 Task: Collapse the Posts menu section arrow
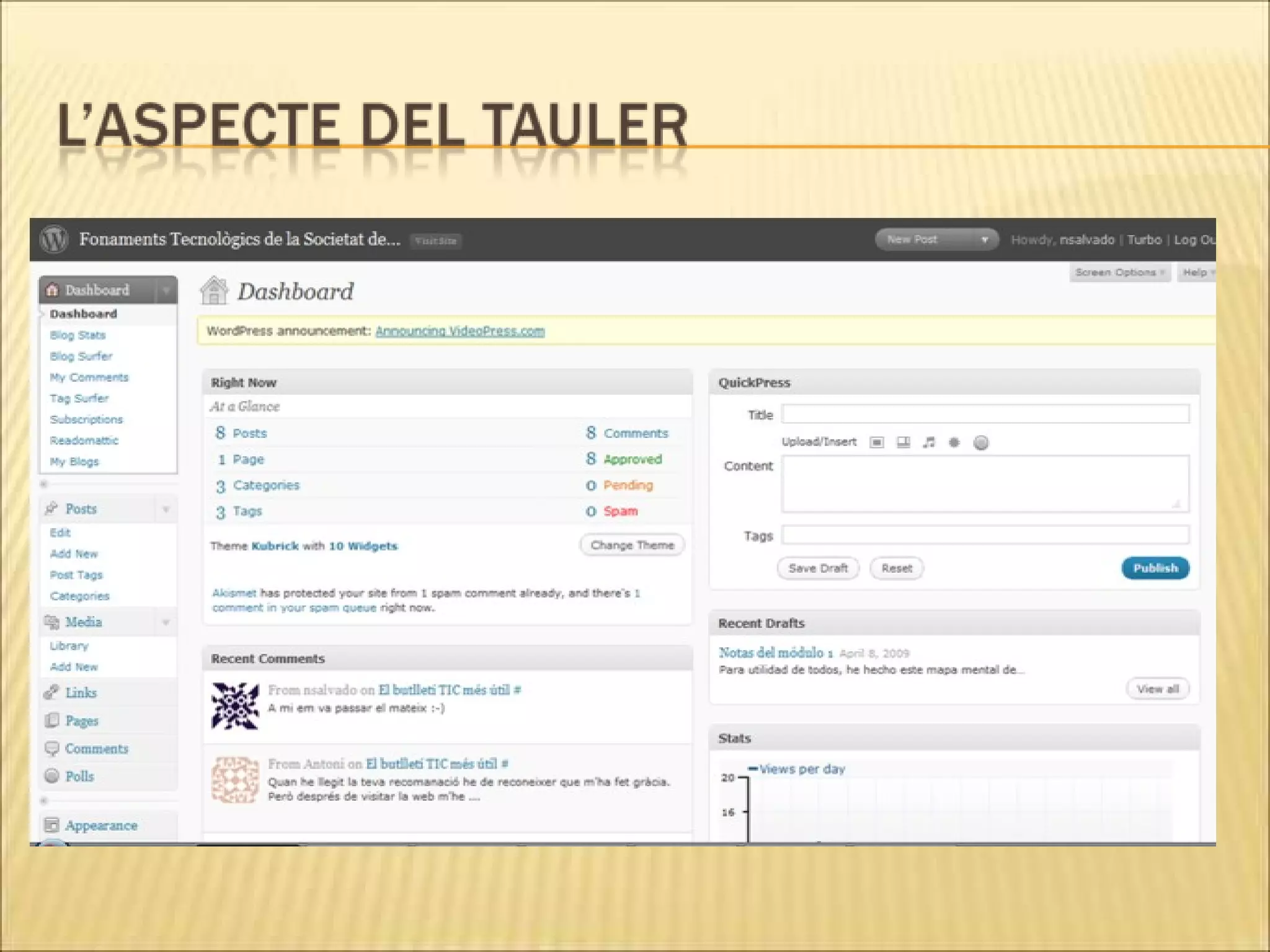point(166,509)
